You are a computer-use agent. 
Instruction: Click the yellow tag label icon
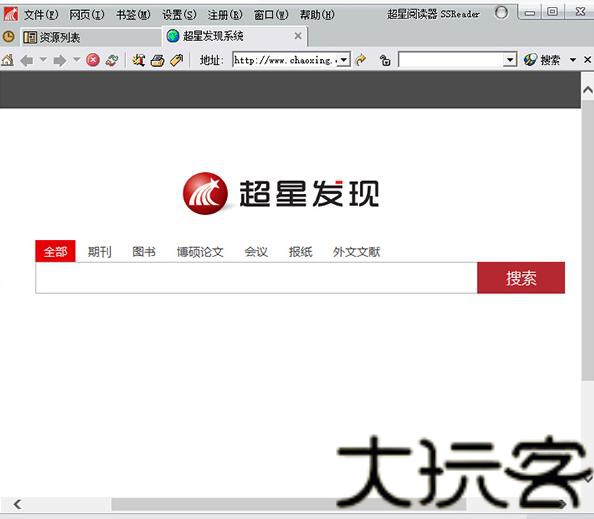click(x=177, y=60)
